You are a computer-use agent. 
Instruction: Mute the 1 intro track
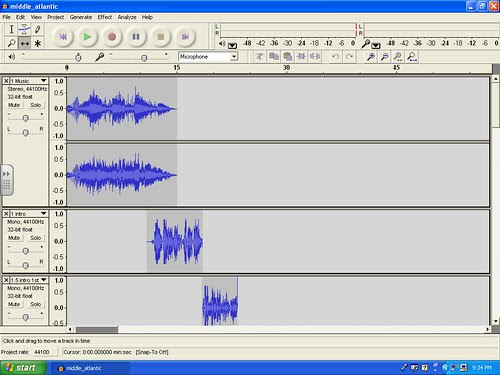click(14, 238)
